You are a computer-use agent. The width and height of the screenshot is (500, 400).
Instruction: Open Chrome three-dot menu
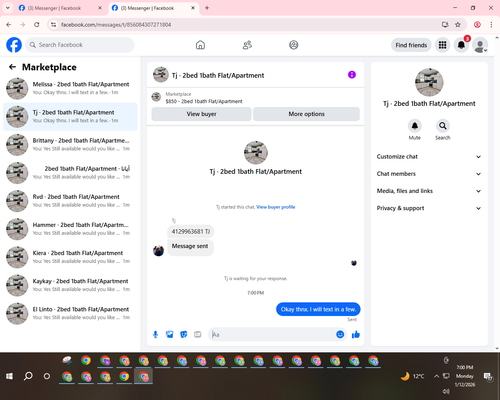(491, 25)
